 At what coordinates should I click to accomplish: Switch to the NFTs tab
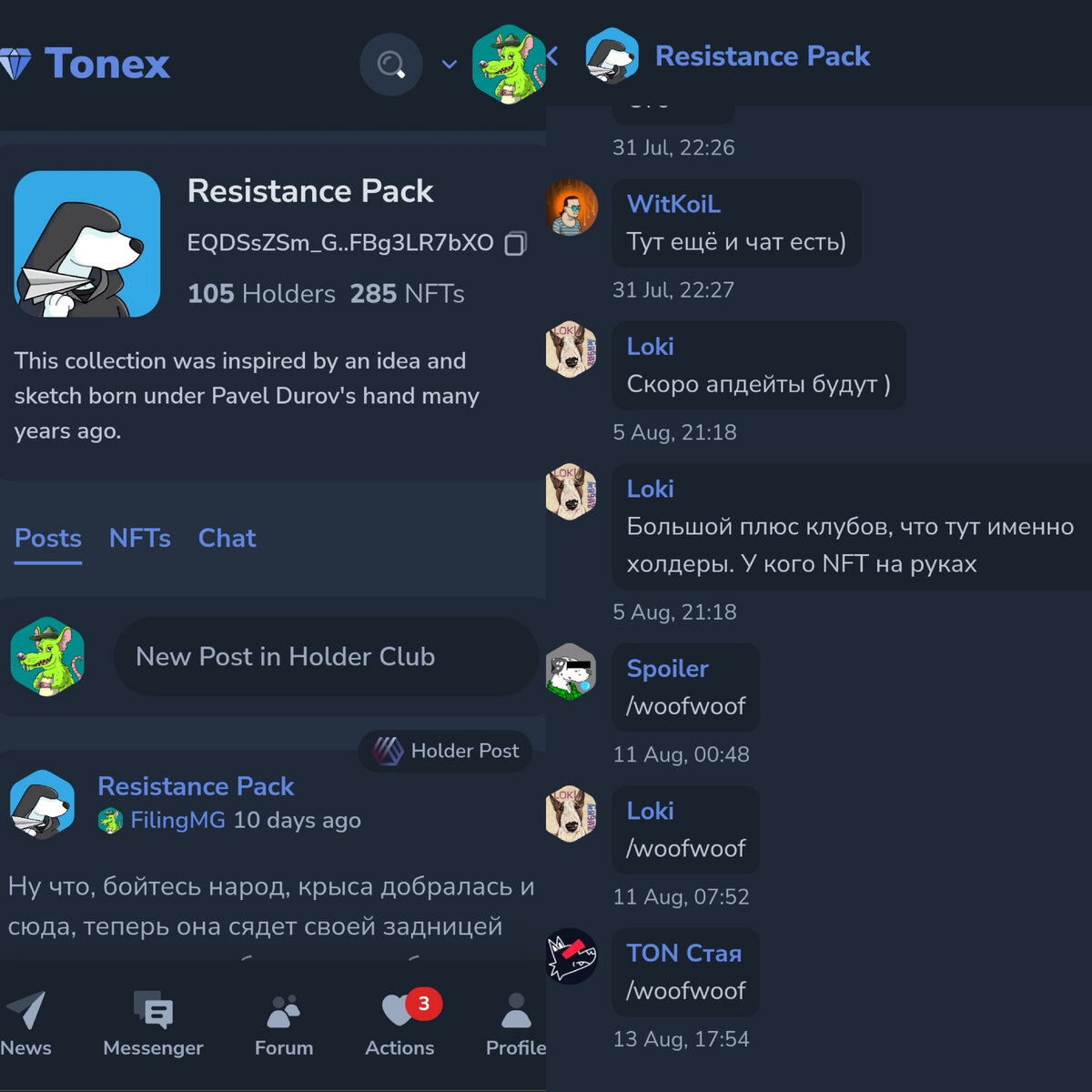(x=140, y=538)
